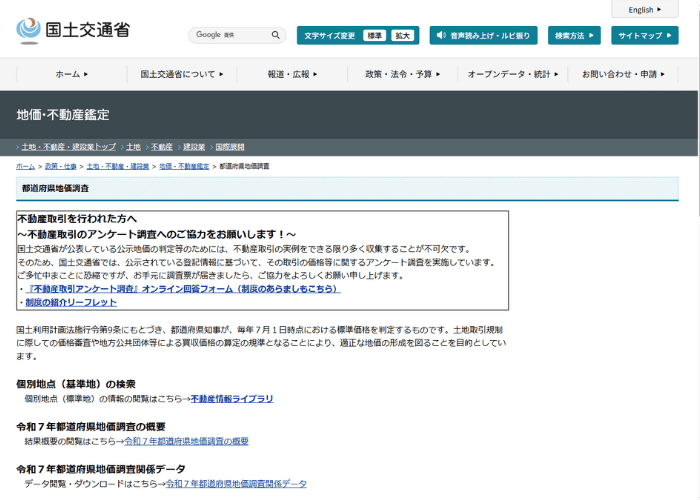This screenshot has width=700, height=500.
Task: Click the 地価・不動産鑑定 breadcrumb link
Action: tap(184, 166)
